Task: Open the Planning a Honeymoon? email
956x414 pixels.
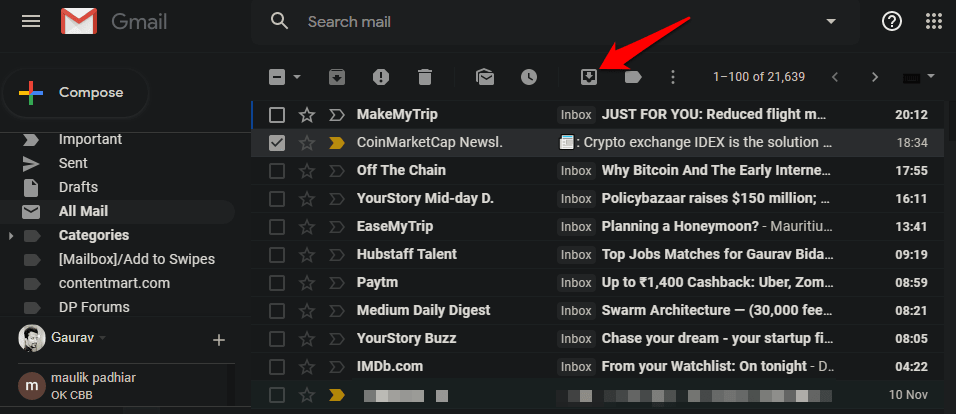Action: 599,227
